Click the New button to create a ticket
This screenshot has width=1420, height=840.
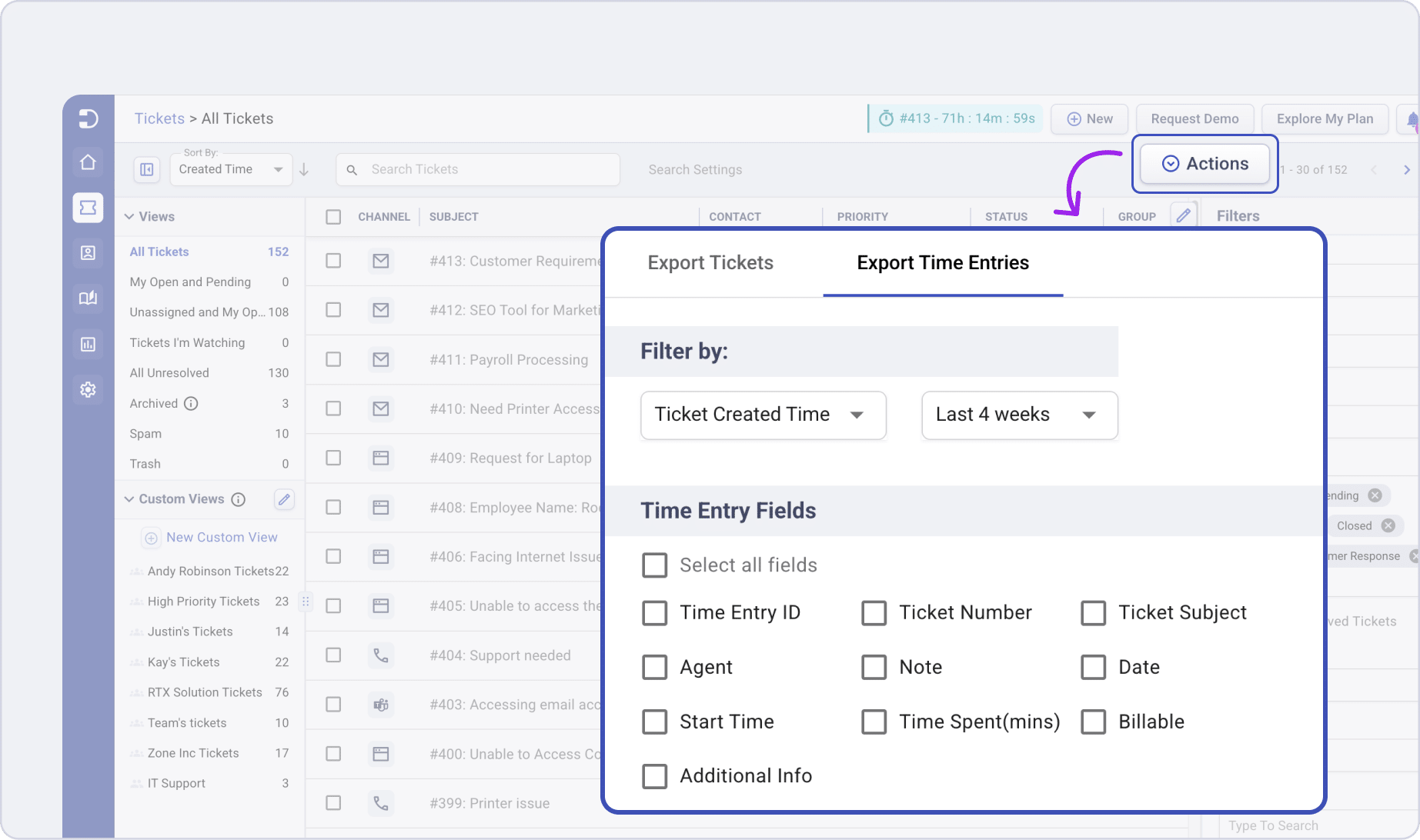coord(1089,118)
